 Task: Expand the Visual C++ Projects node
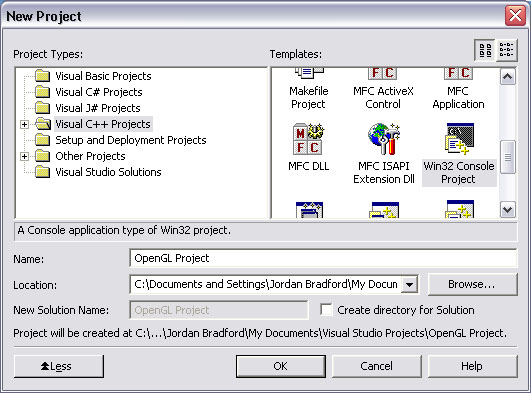(x=24, y=124)
